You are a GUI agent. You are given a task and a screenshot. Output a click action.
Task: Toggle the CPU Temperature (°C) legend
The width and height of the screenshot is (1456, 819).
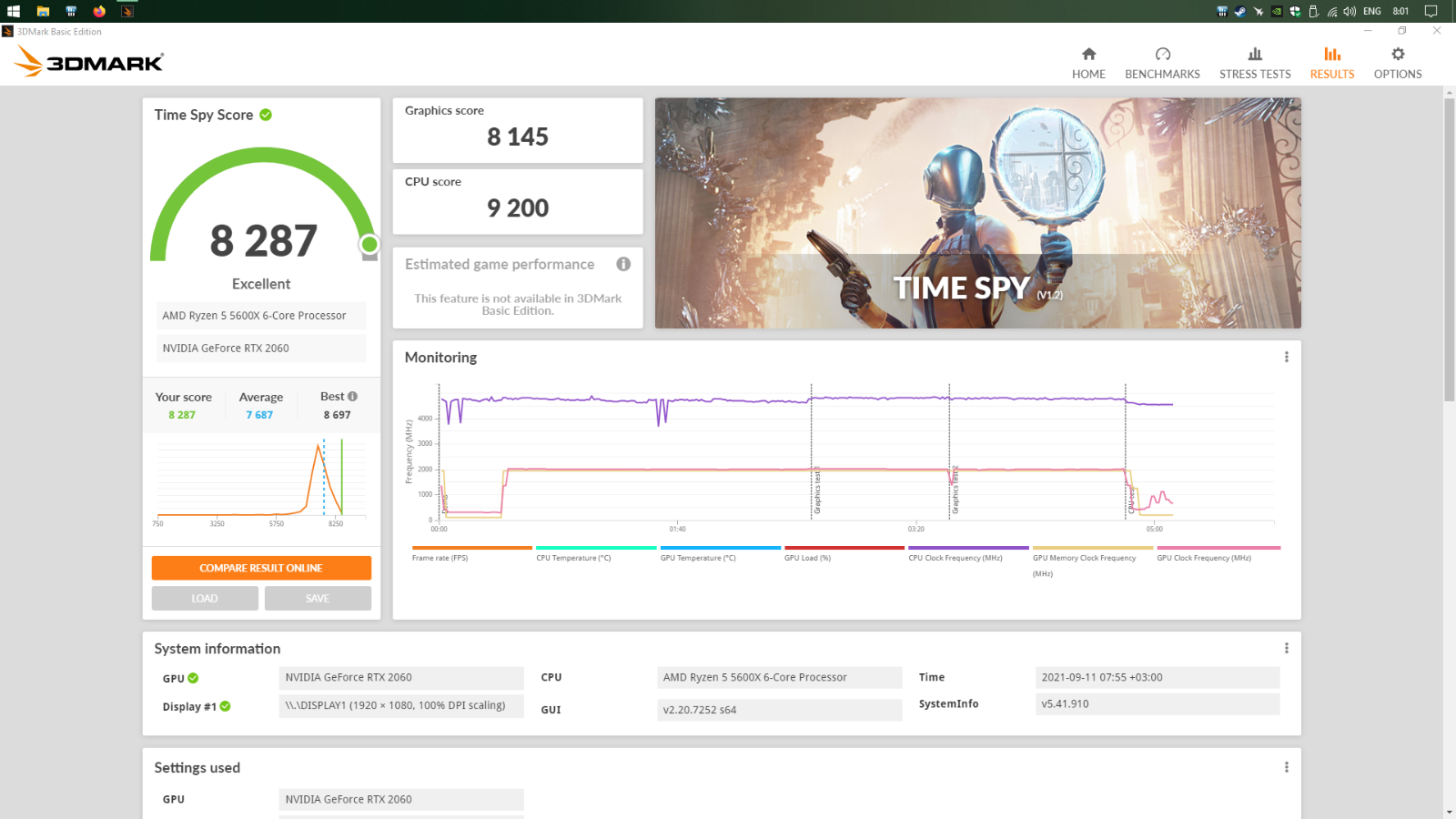596,554
